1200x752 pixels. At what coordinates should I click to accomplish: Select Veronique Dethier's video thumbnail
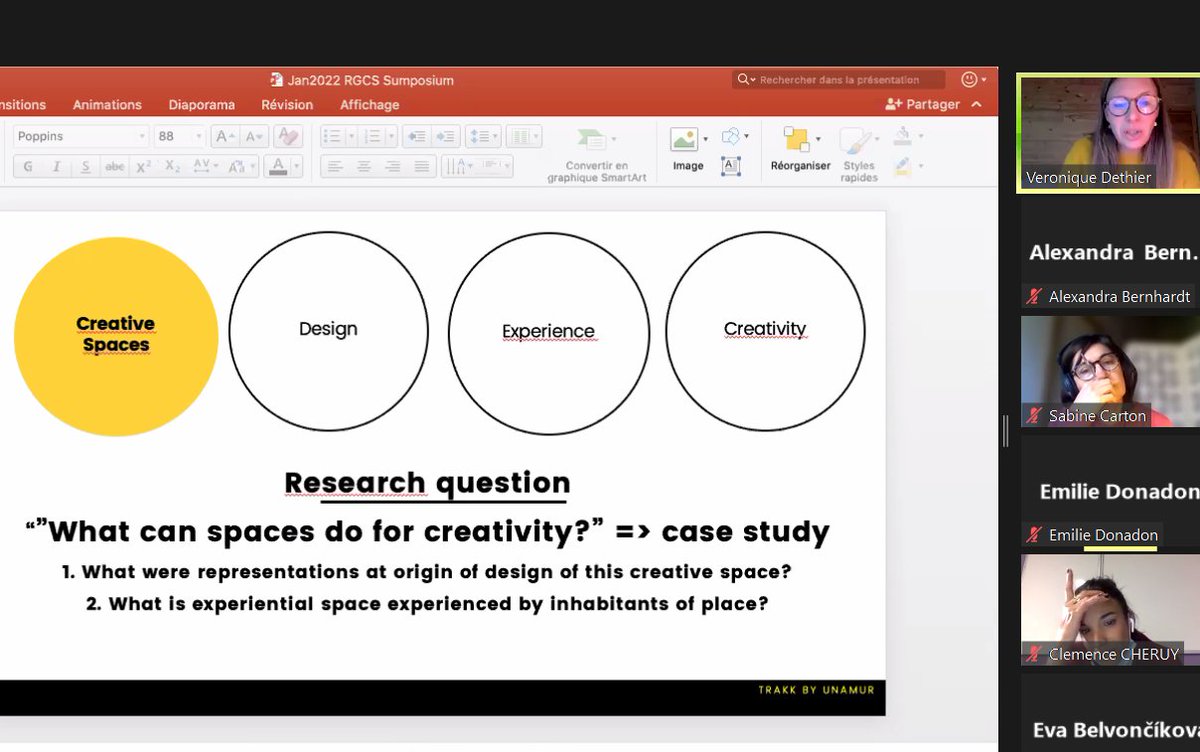[1109, 132]
